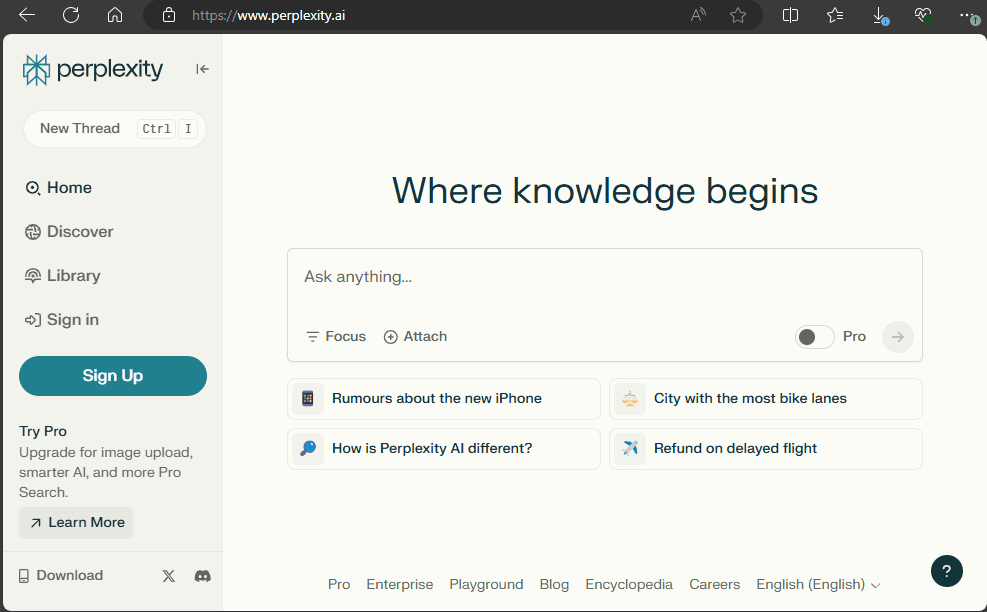Collapse the sidebar with the arrow icon
Viewport: 987px width, 612px height.
pos(202,69)
